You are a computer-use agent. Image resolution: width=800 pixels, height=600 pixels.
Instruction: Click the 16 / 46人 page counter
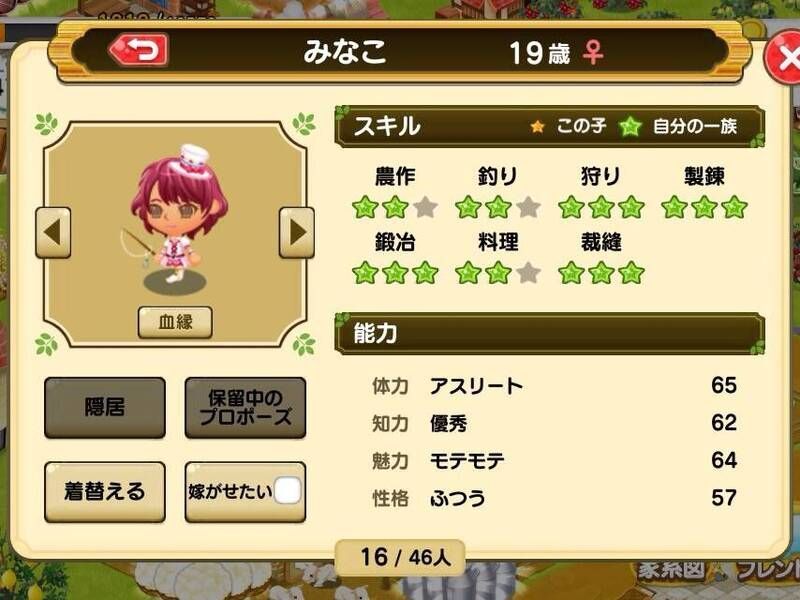click(x=400, y=557)
